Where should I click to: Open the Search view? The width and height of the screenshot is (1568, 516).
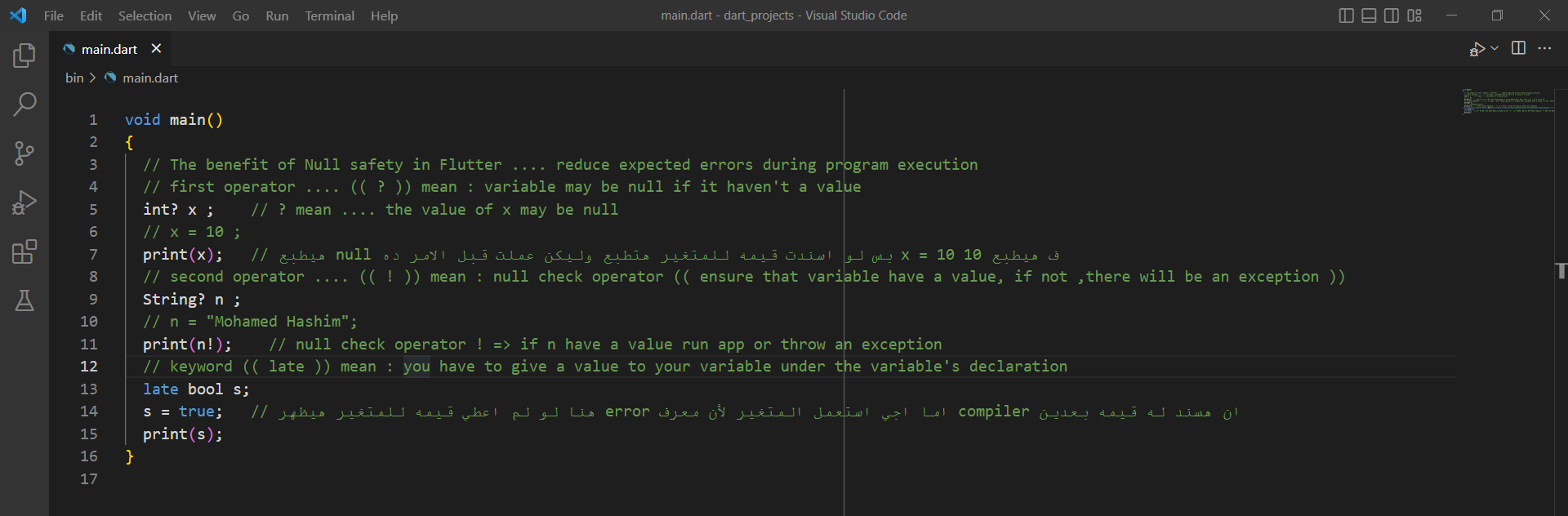[24, 104]
